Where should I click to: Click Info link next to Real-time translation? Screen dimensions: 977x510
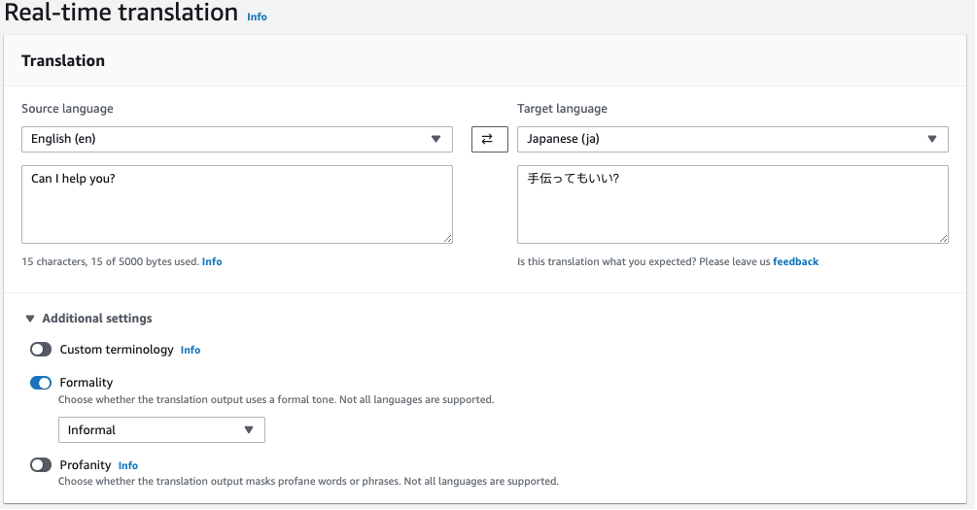[x=257, y=17]
